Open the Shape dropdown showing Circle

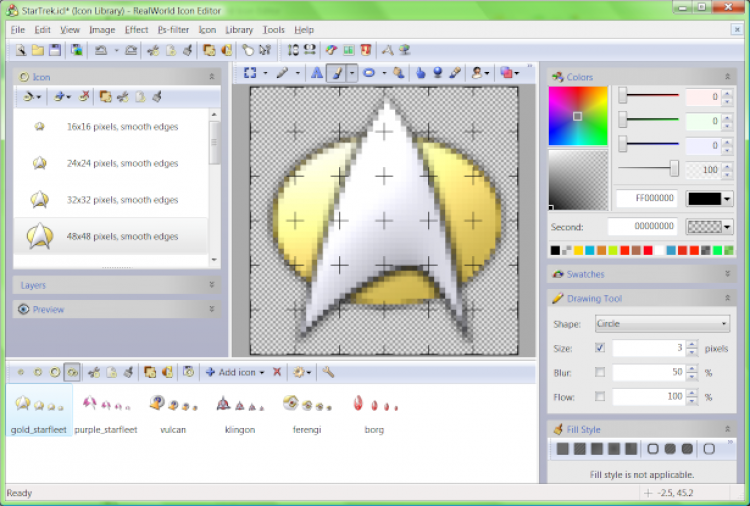(x=662, y=324)
